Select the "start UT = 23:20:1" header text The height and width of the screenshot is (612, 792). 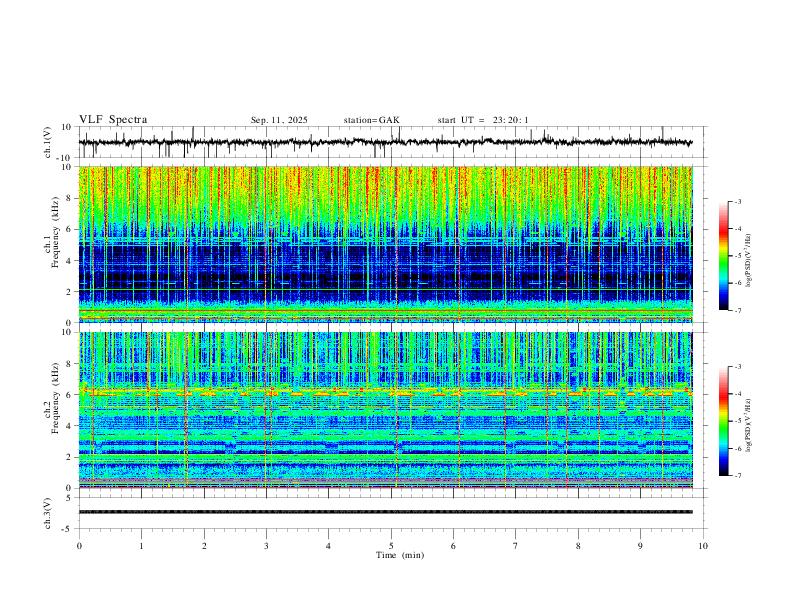point(483,120)
